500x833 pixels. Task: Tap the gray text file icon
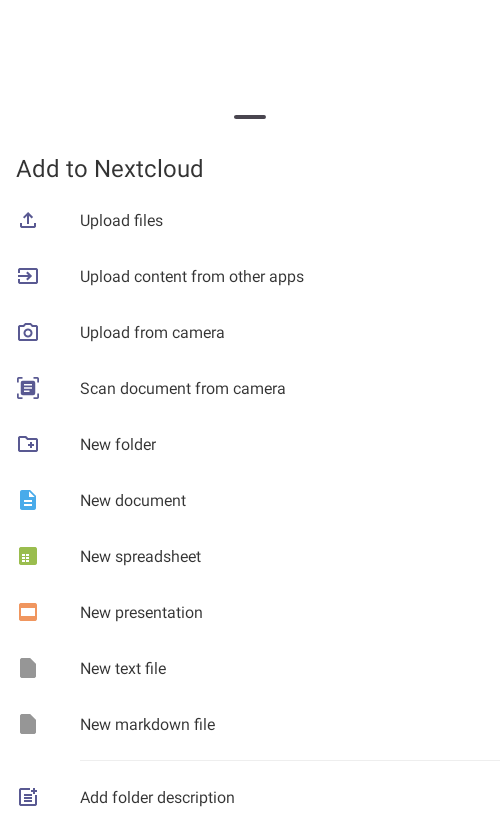[28, 668]
